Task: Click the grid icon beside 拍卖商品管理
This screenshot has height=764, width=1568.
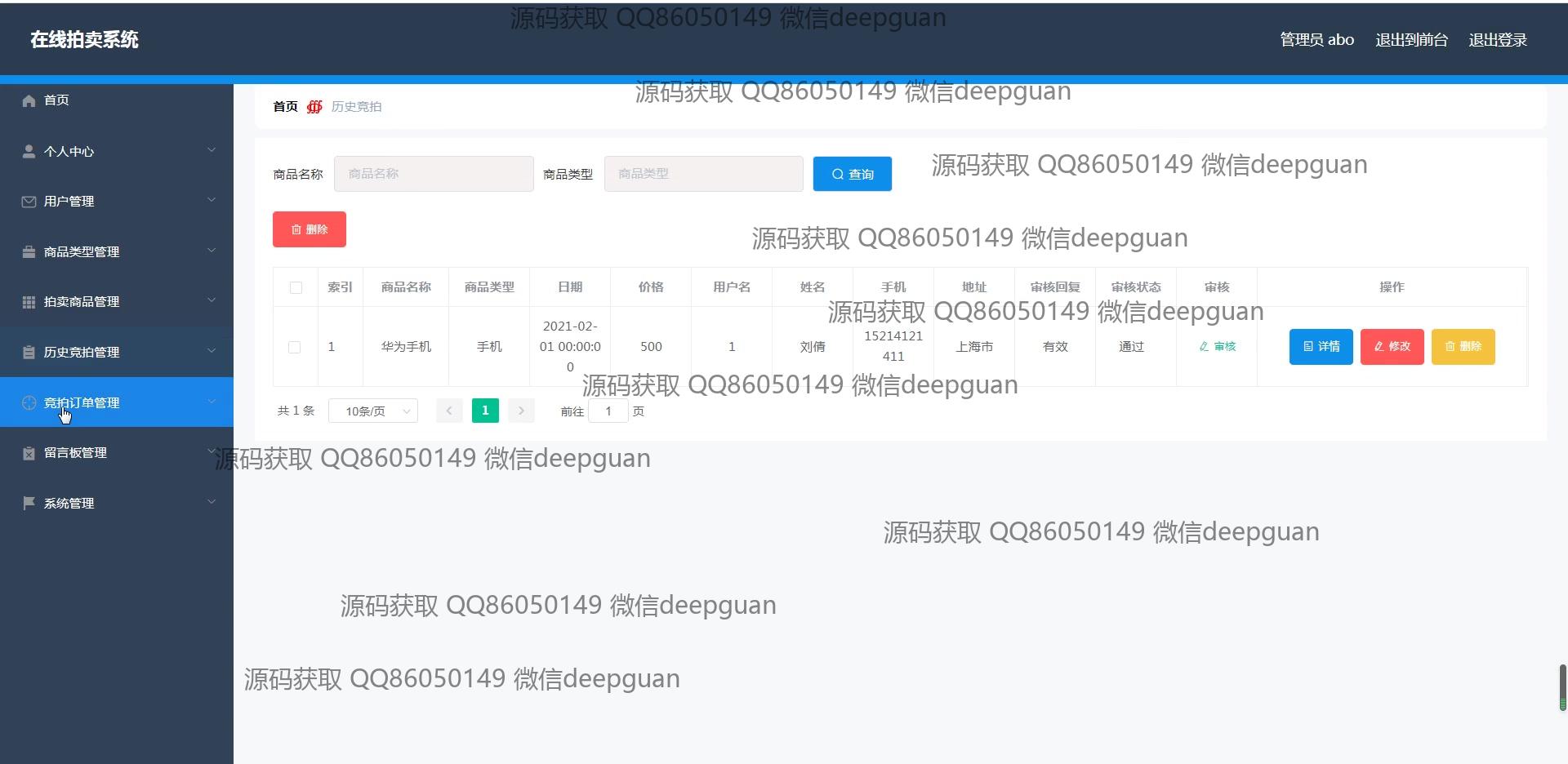Action: point(29,302)
